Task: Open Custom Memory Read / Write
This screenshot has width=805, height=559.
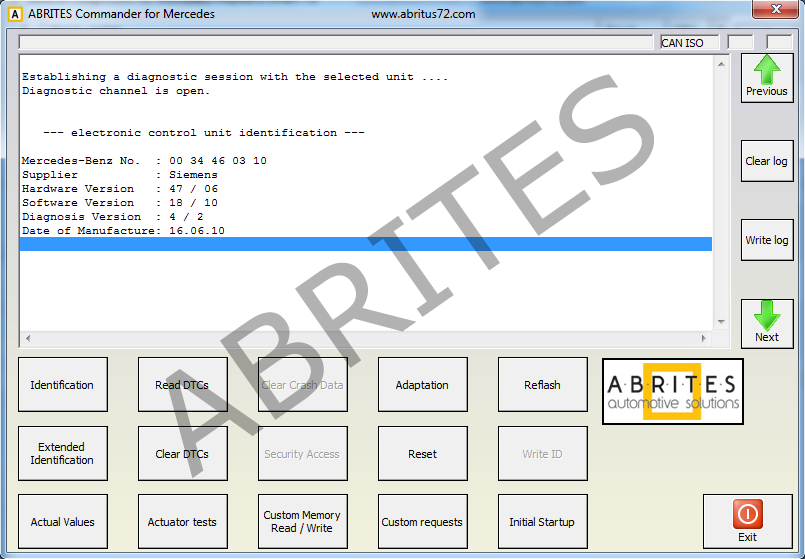Action: coord(303,522)
